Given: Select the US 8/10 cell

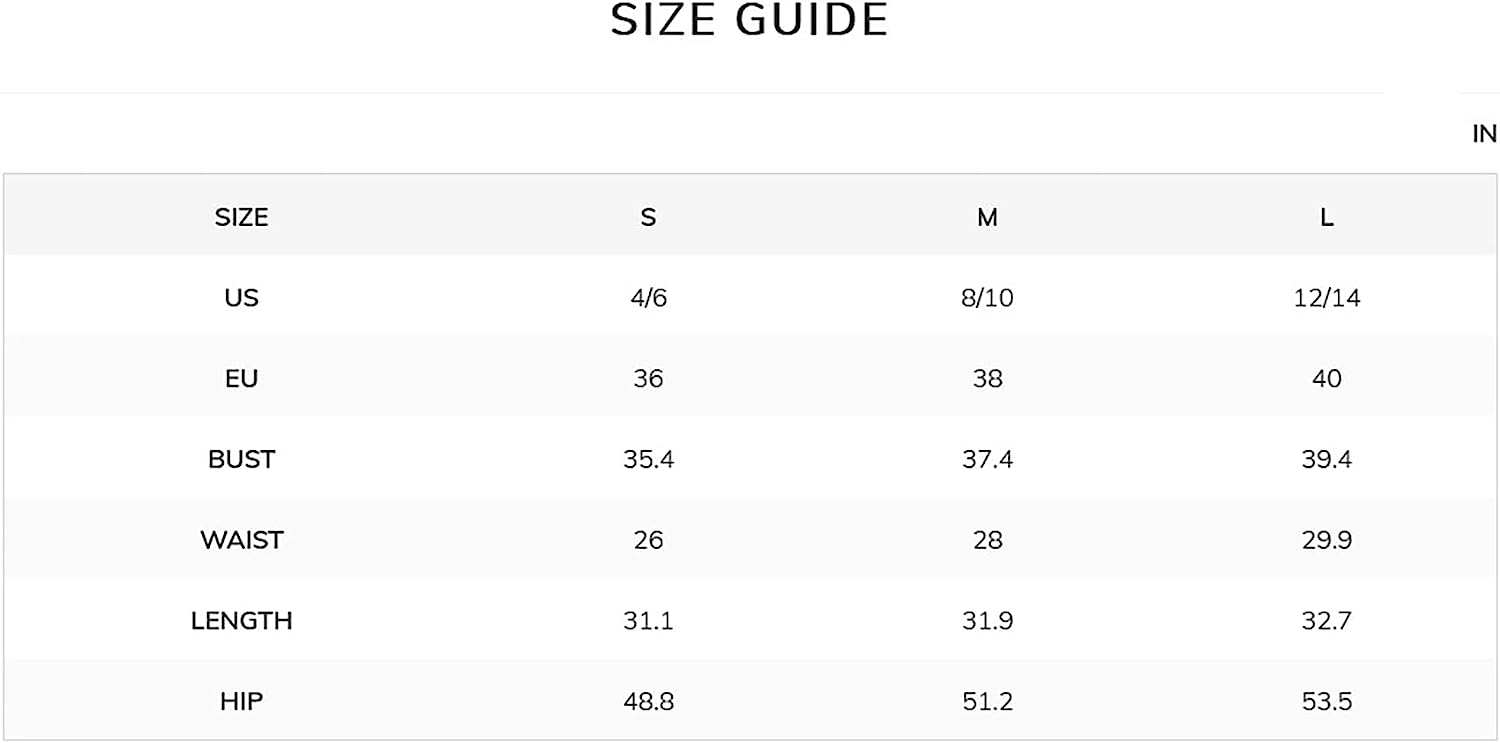Looking at the screenshot, I should 987,298.
